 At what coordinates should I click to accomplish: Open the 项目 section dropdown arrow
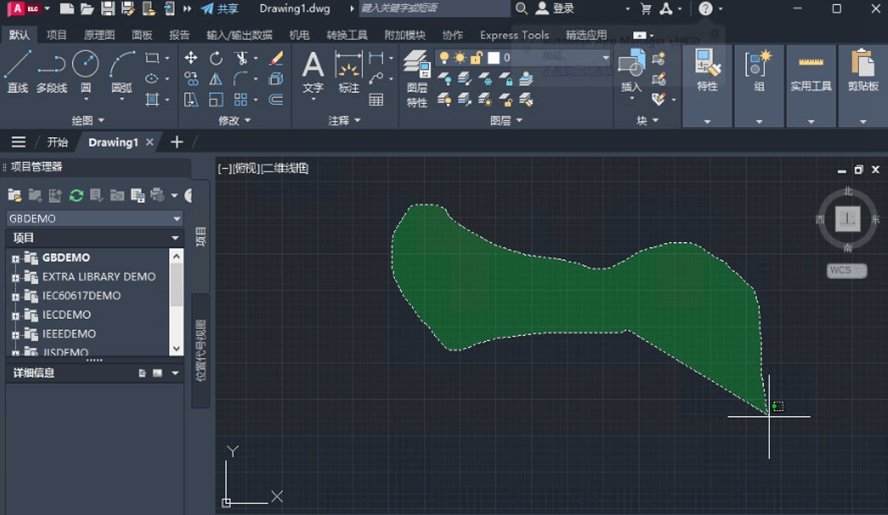pyautogui.click(x=175, y=238)
